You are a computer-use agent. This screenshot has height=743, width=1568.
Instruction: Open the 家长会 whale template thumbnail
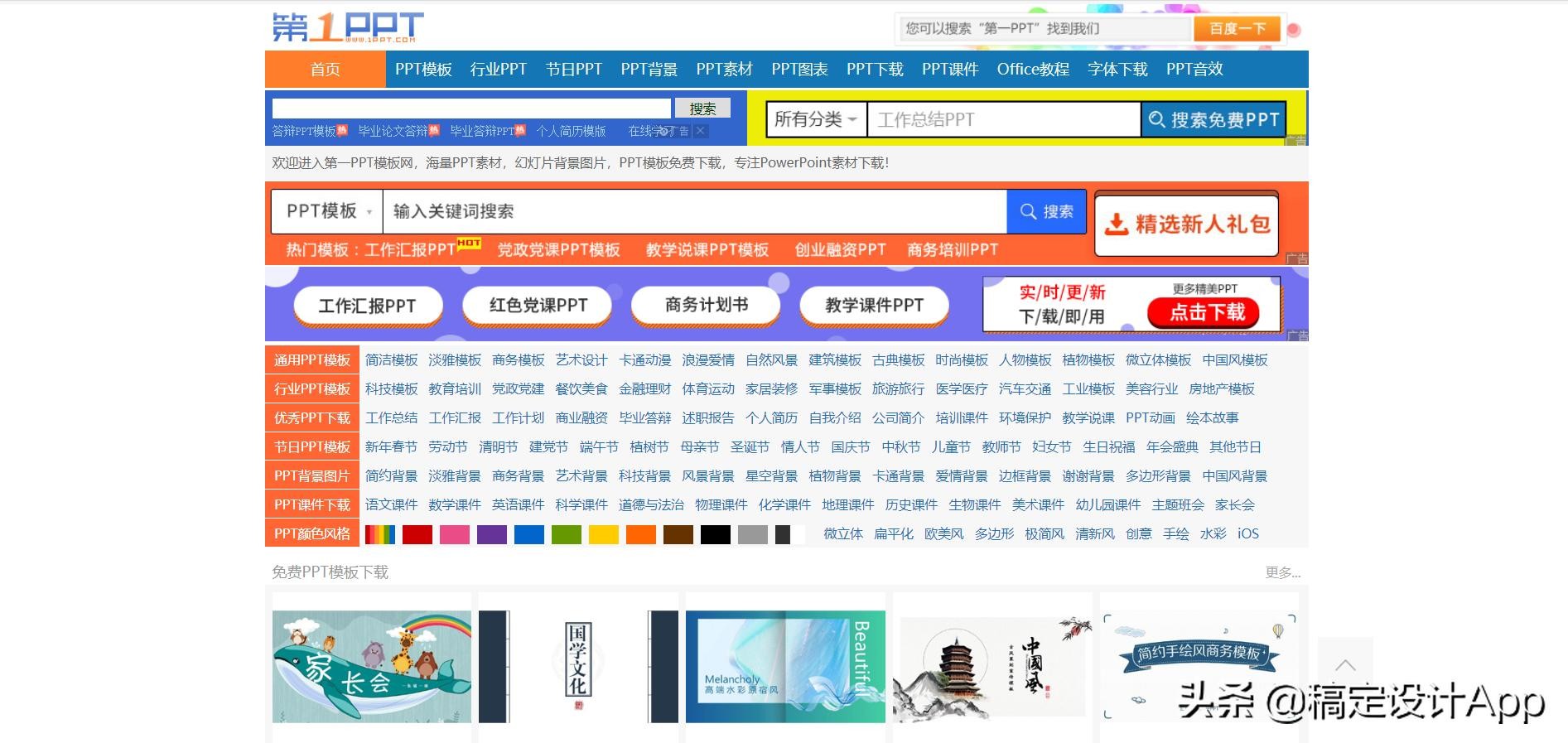(371, 667)
